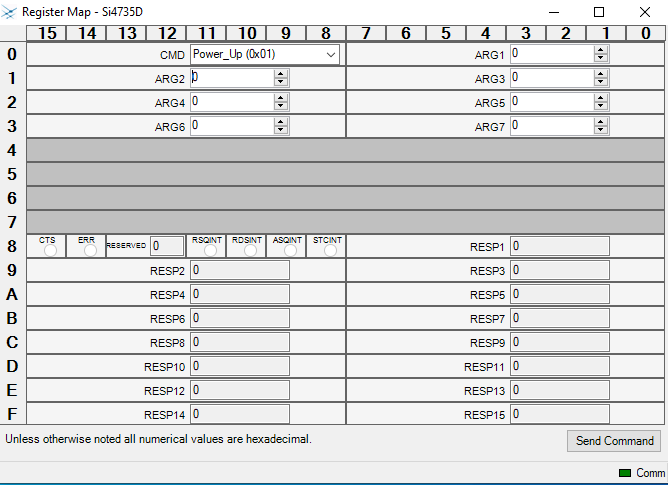The height and width of the screenshot is (485, 668).
Task: Click the ARG4 input box
Action: point(232,102)
